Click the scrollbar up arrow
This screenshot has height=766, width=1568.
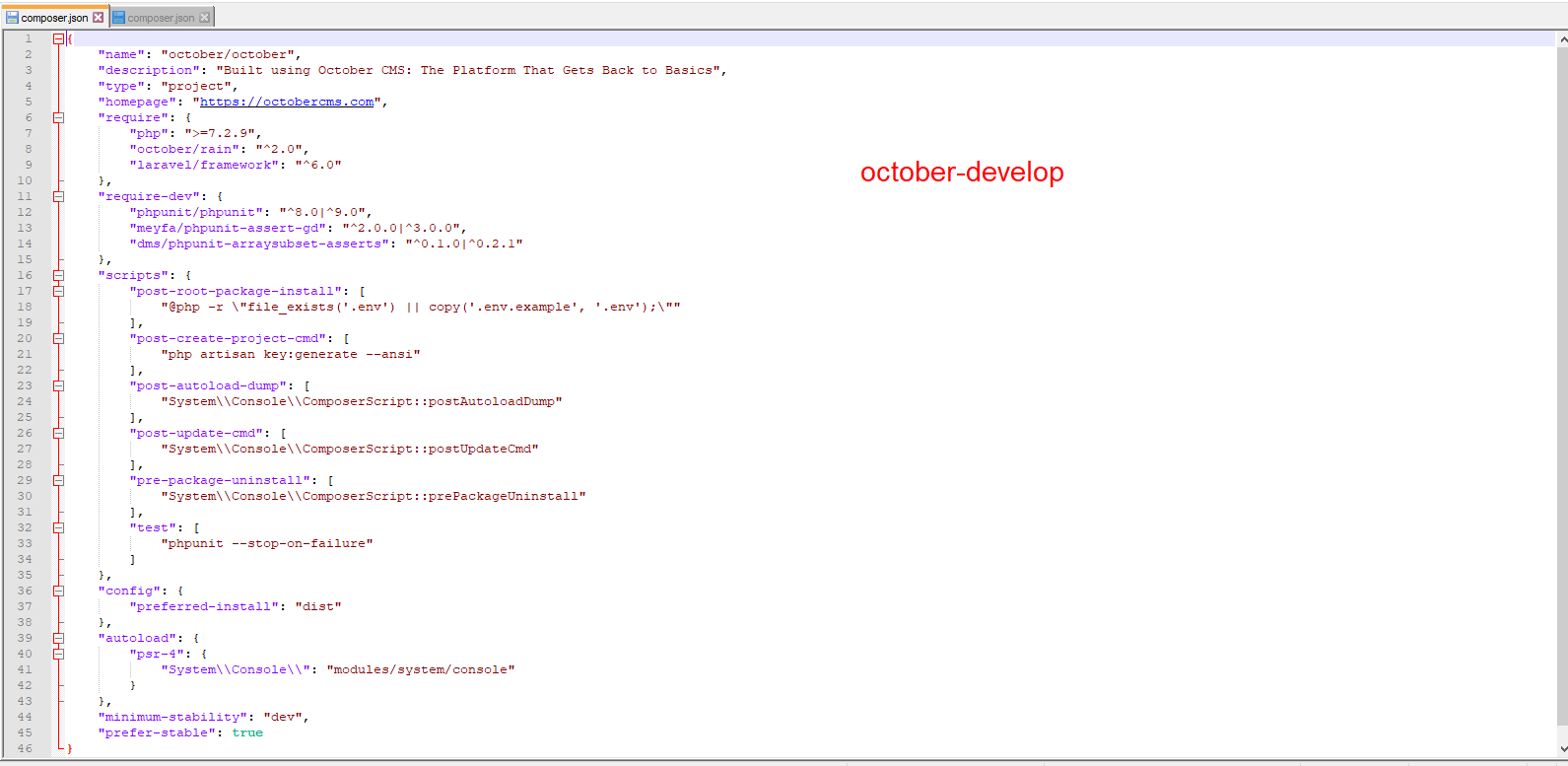pyautogui.click(x=1562, y=39)
